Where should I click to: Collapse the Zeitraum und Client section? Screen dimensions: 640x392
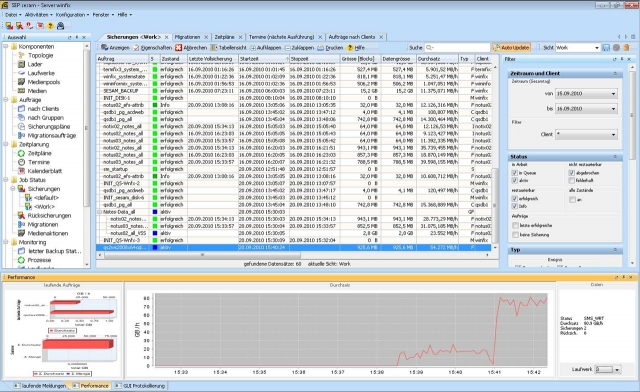pos(615,74)
